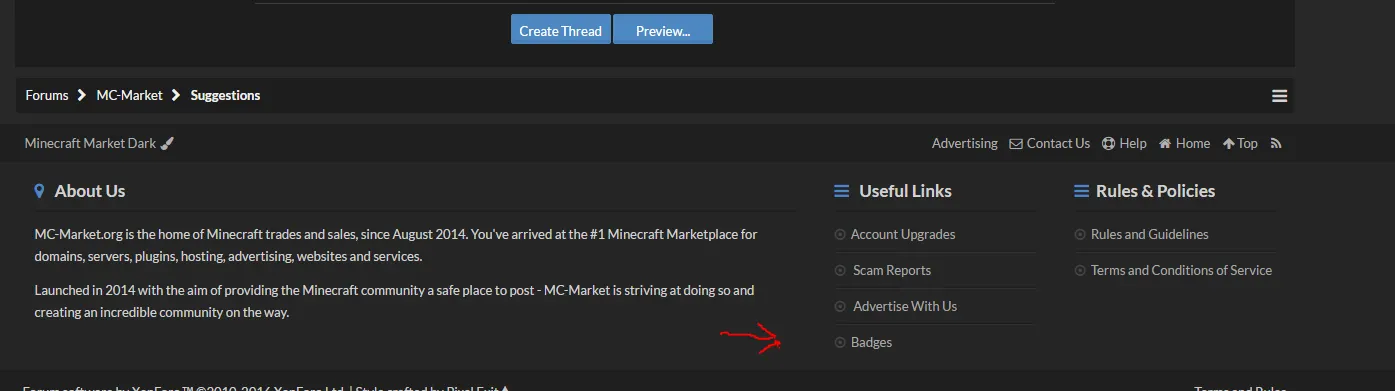Click the Rules and Guidelines bullet icon
The width and height of the screenshot is (1395, 391).
coord(1080,235)
